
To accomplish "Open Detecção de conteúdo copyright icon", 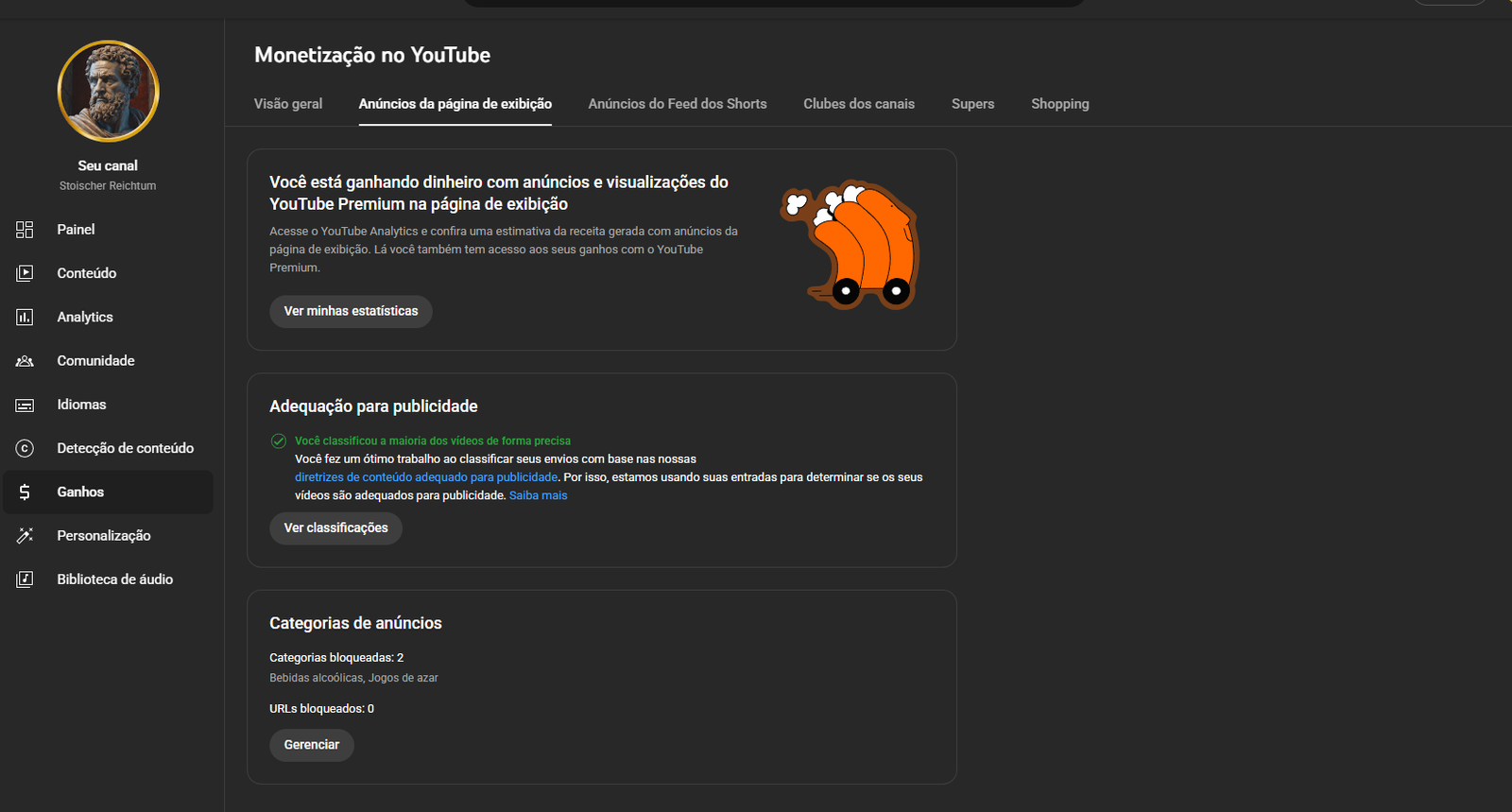I will coord(25,449).
